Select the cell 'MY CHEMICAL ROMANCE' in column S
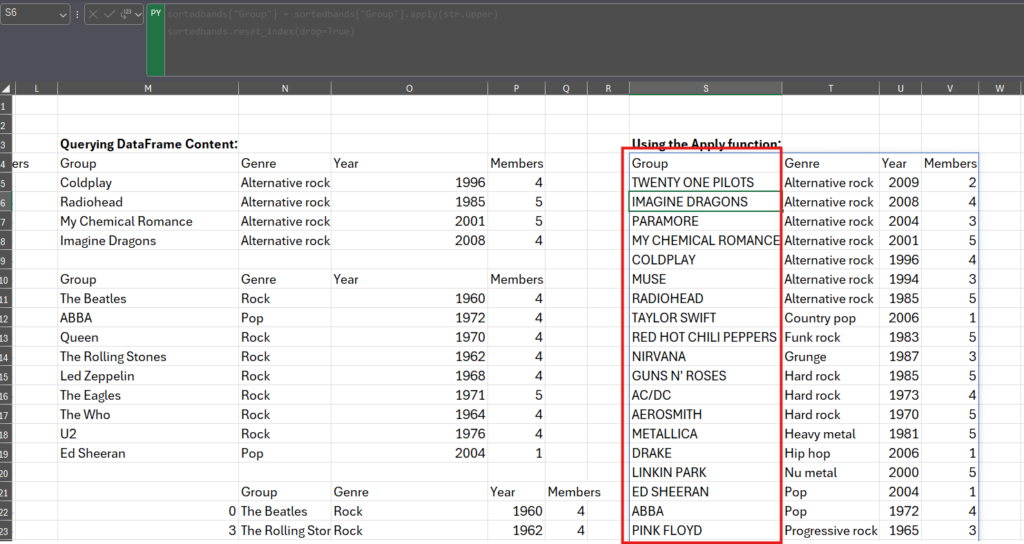 (x=705, y=240)
